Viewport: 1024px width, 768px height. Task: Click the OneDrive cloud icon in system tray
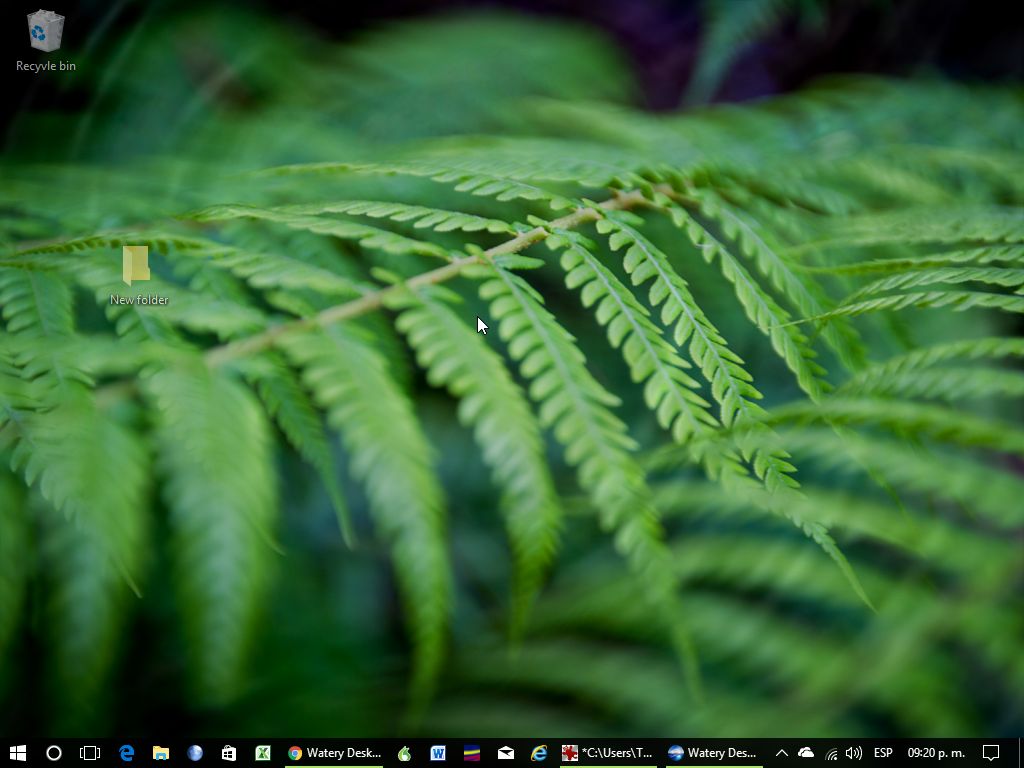806,753
